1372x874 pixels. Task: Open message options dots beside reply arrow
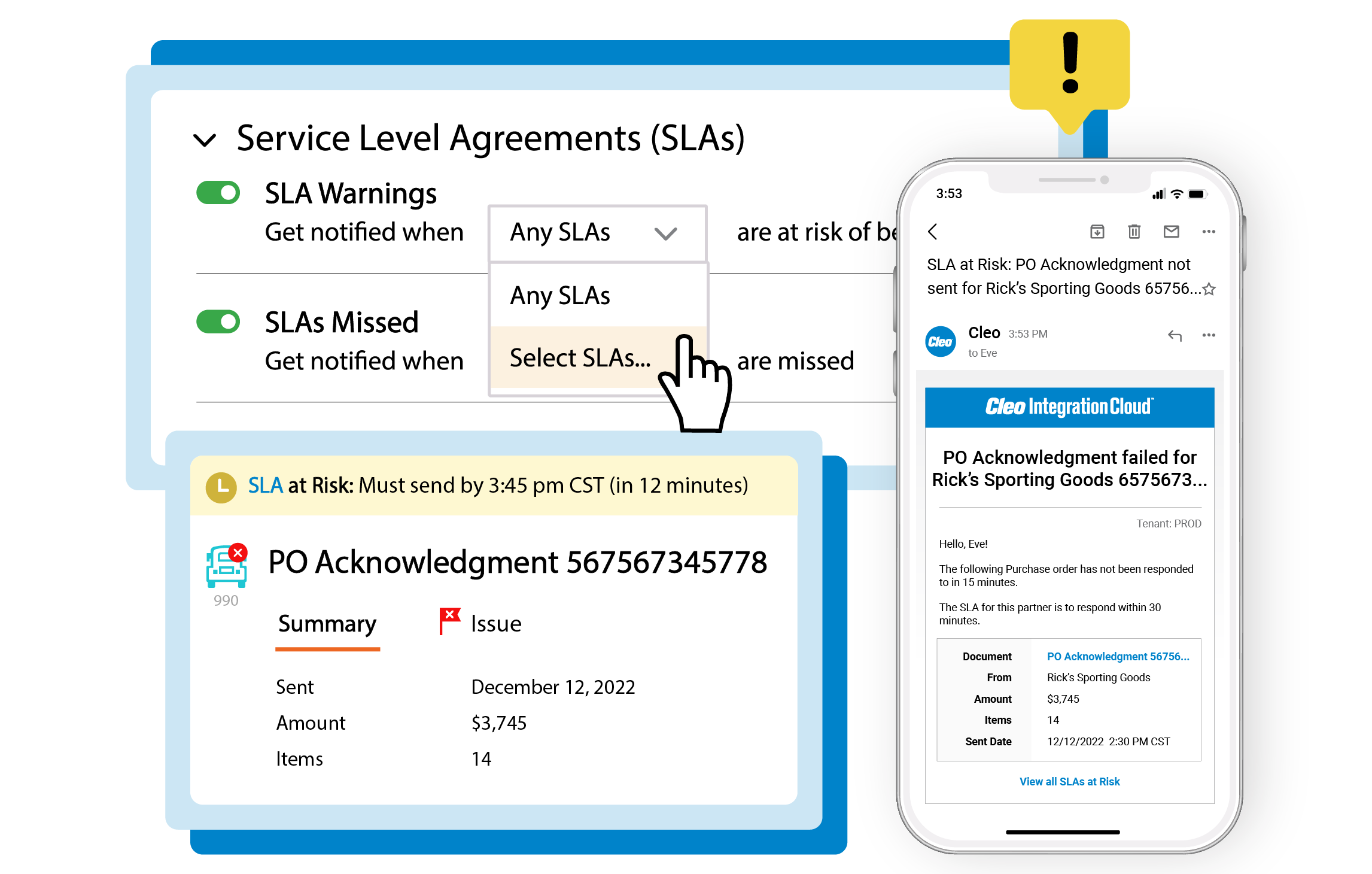[1209, 335]
